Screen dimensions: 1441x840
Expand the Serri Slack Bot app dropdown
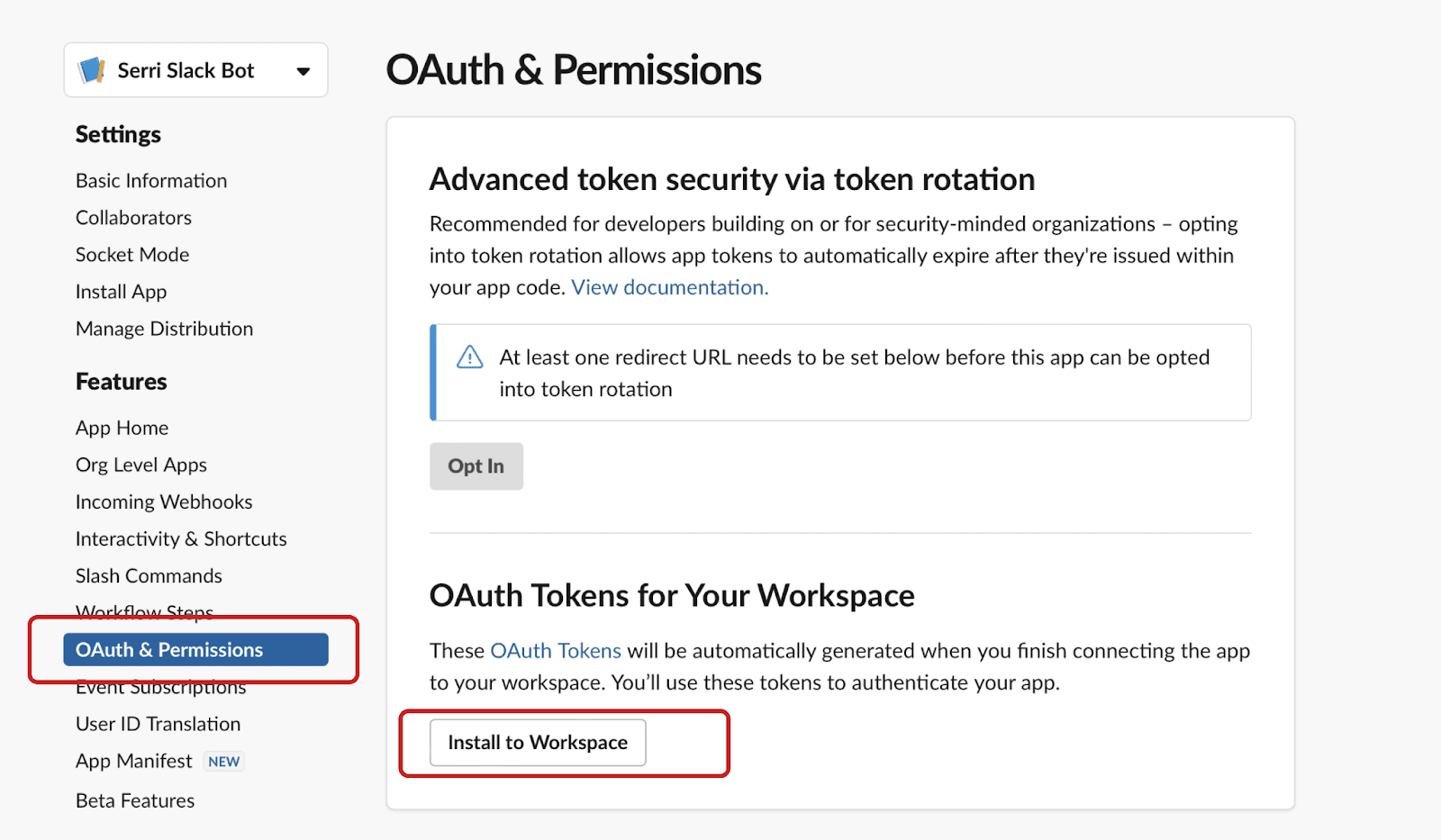coord(304,71)
